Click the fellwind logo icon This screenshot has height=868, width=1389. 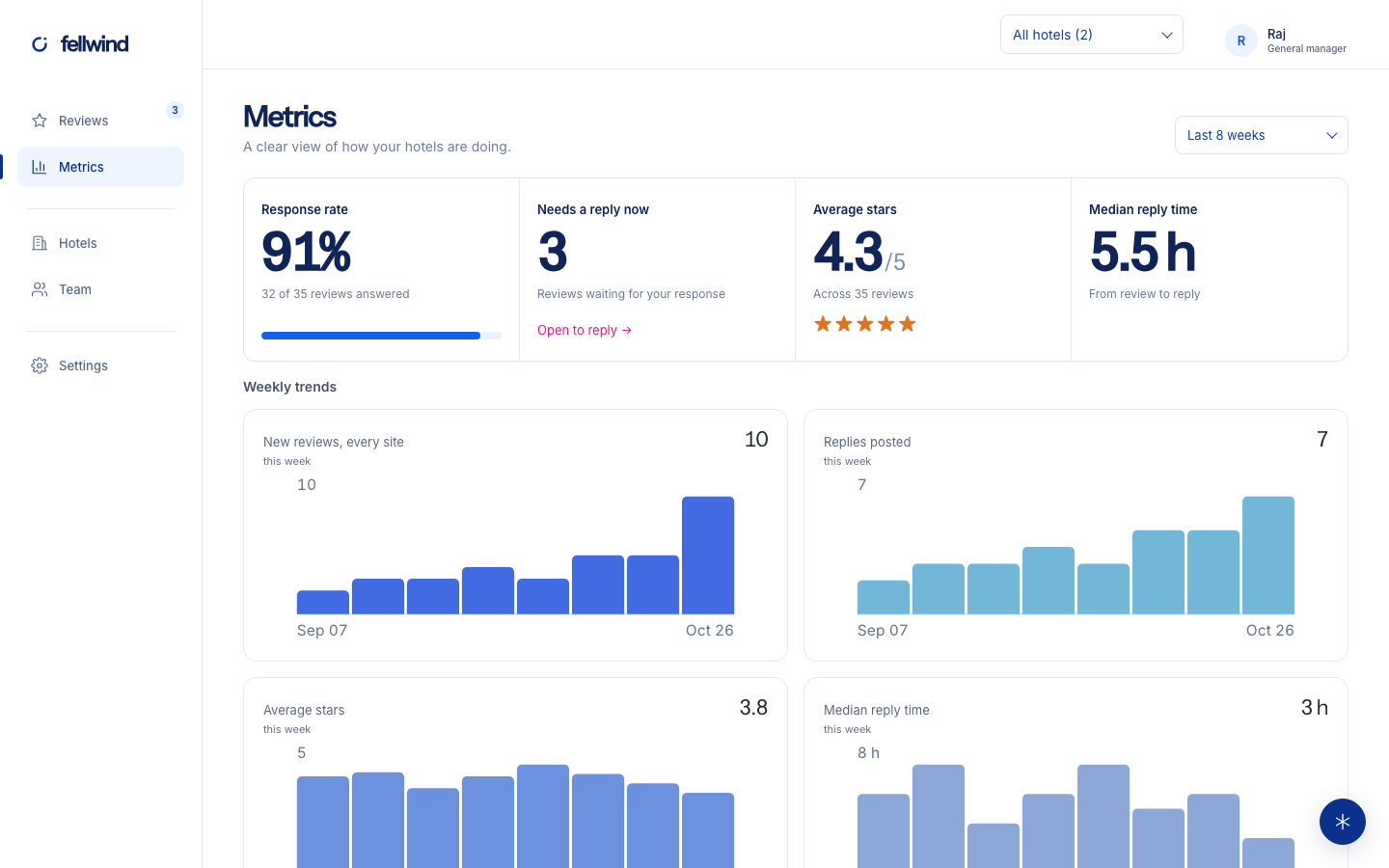(x=40, y=43)
